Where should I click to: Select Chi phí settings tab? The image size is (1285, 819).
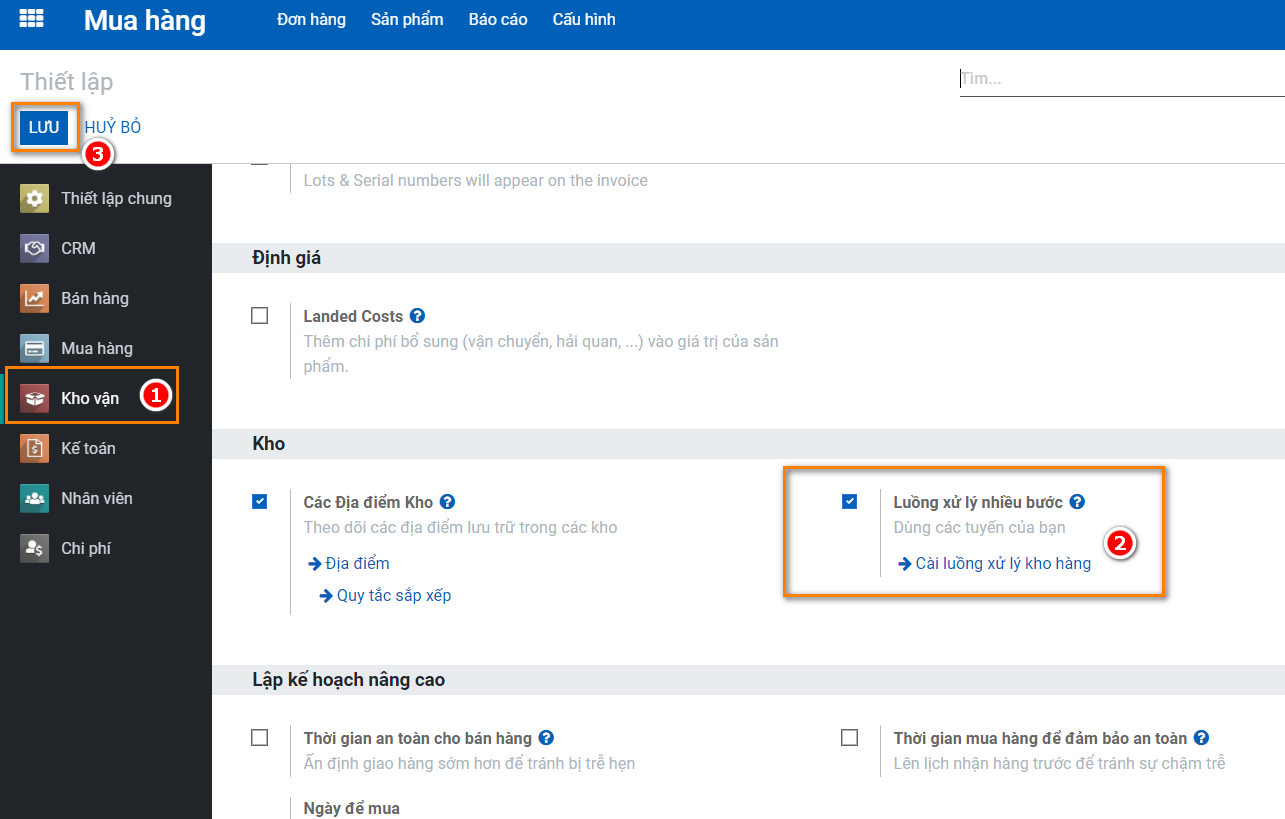pyautogui.click(x=106, y=548)
